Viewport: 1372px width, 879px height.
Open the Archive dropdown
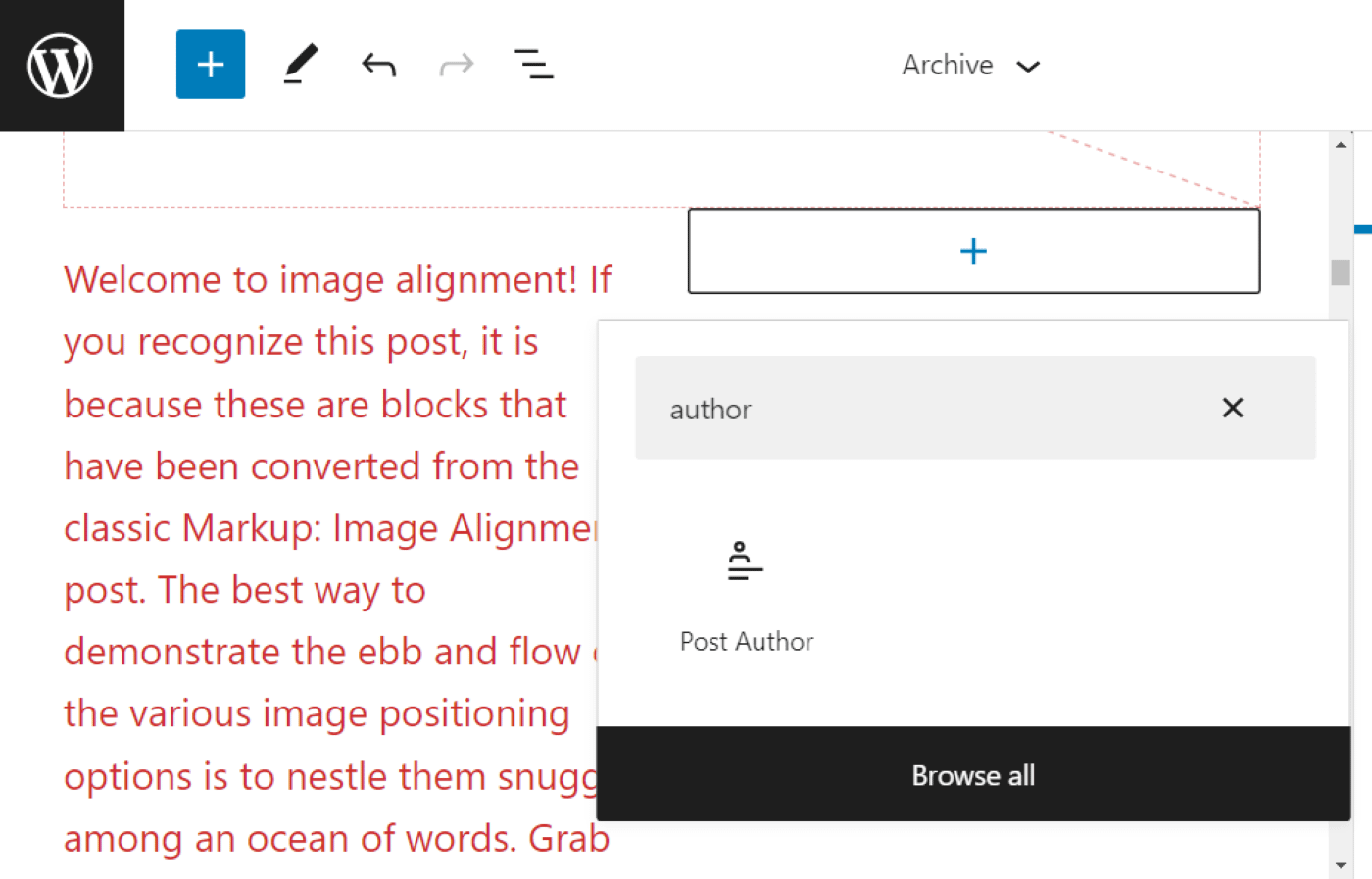[x=970, y=65]
